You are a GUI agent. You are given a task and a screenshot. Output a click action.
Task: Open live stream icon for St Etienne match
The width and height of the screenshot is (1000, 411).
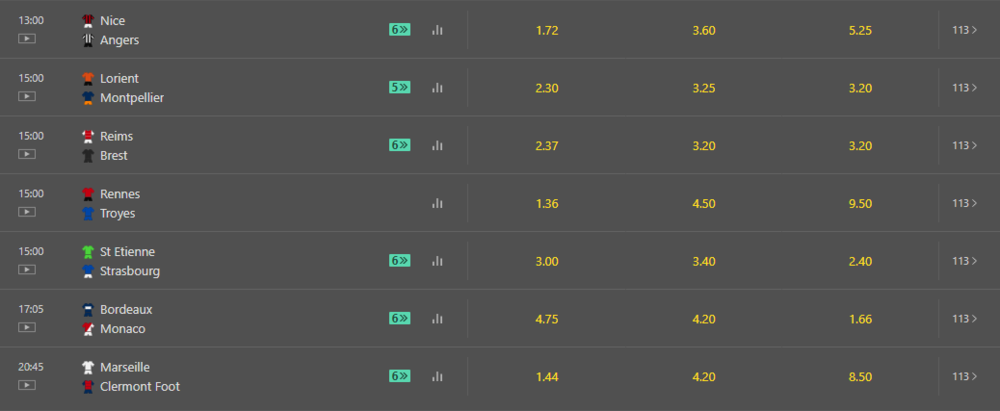tap(27, 270)
